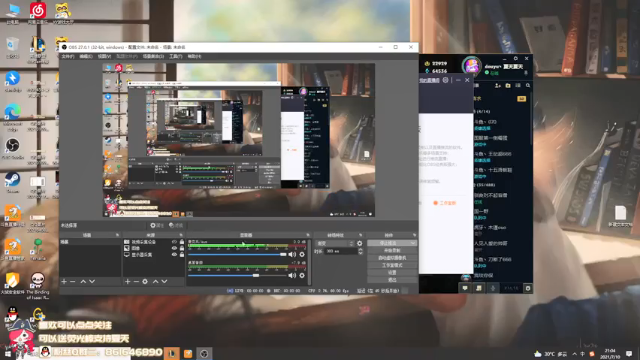Toggle the lock on the image source
Viewport: 640px width, 360px height.
(x=182, y=248)
